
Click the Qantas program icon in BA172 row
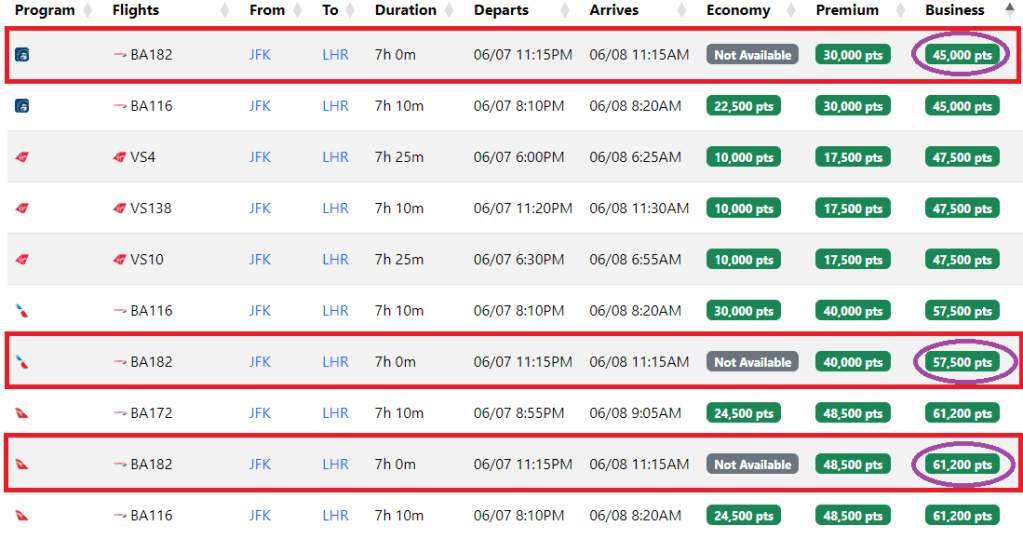[x=22, y=413]
